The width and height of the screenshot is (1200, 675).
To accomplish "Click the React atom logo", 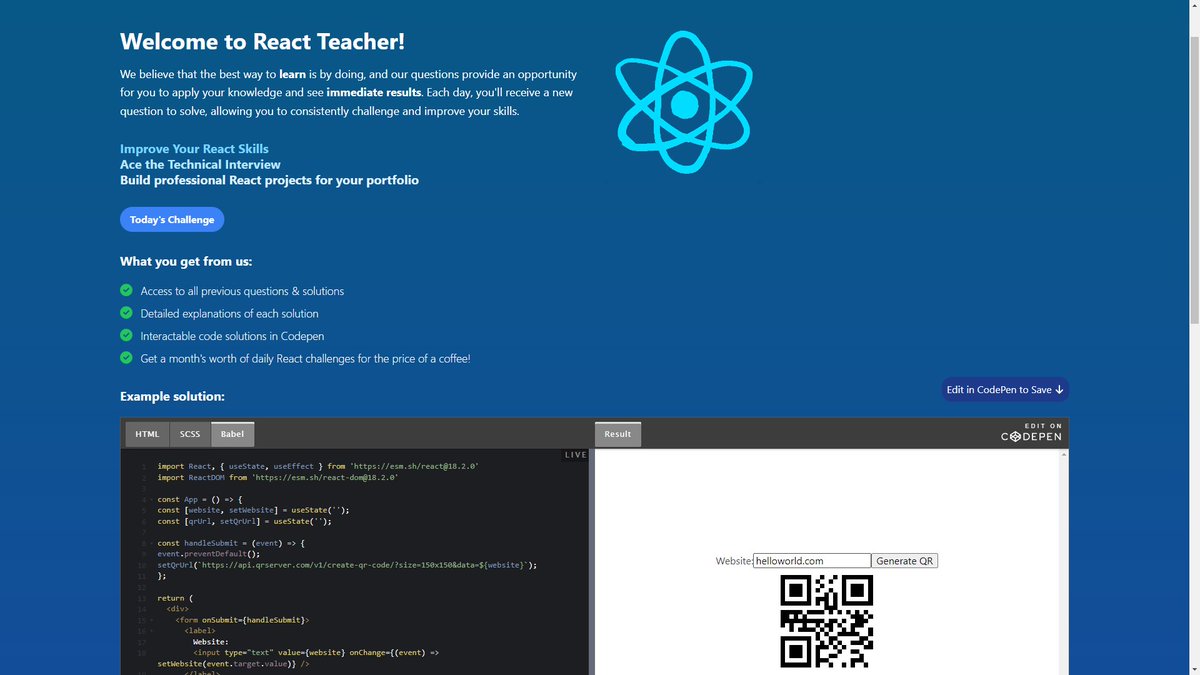I will pos(684,104).
